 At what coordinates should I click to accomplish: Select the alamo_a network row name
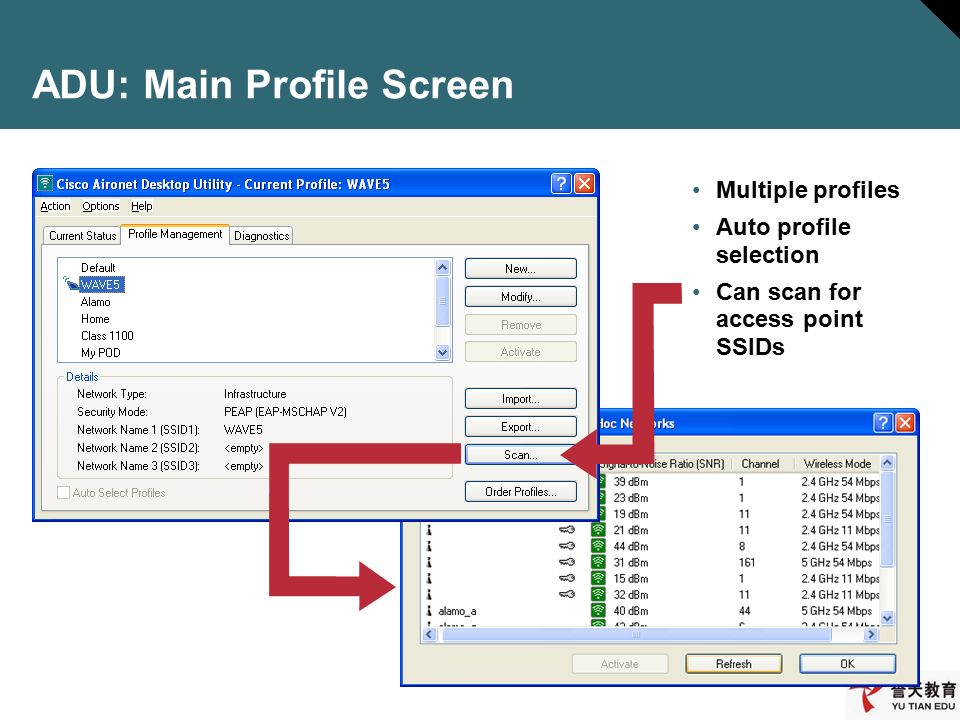coord(457,611)
